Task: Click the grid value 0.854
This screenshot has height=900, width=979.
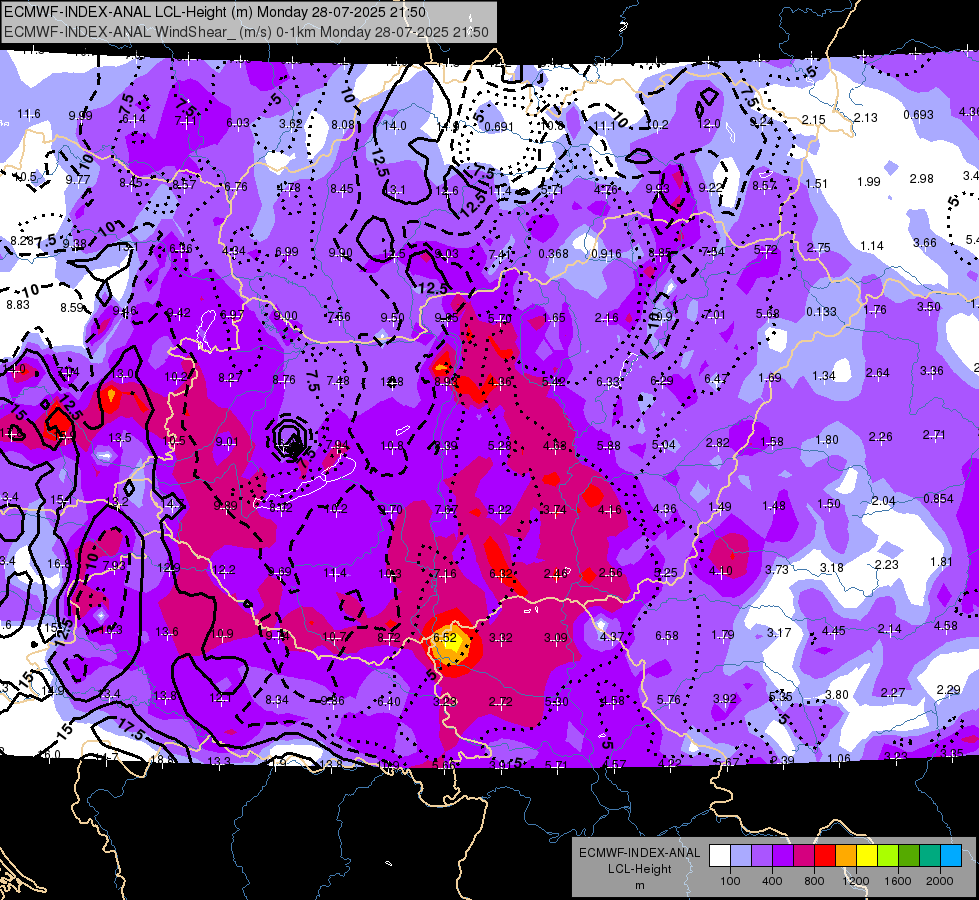Action: (938, 498)
